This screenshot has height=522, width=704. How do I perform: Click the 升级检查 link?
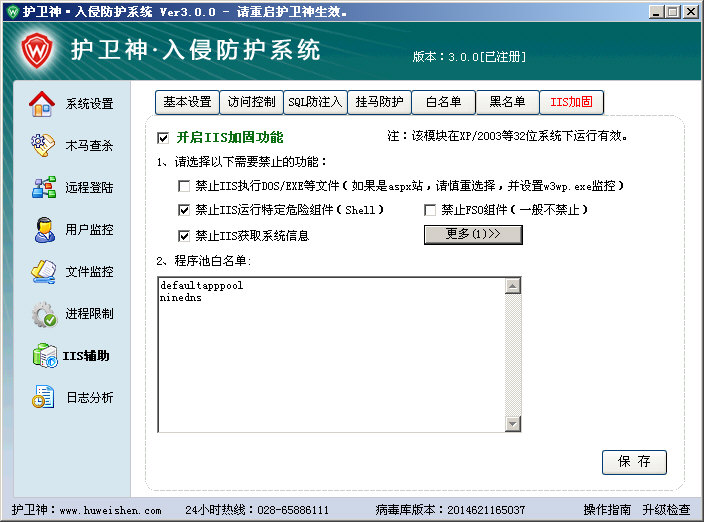(666, 509)
